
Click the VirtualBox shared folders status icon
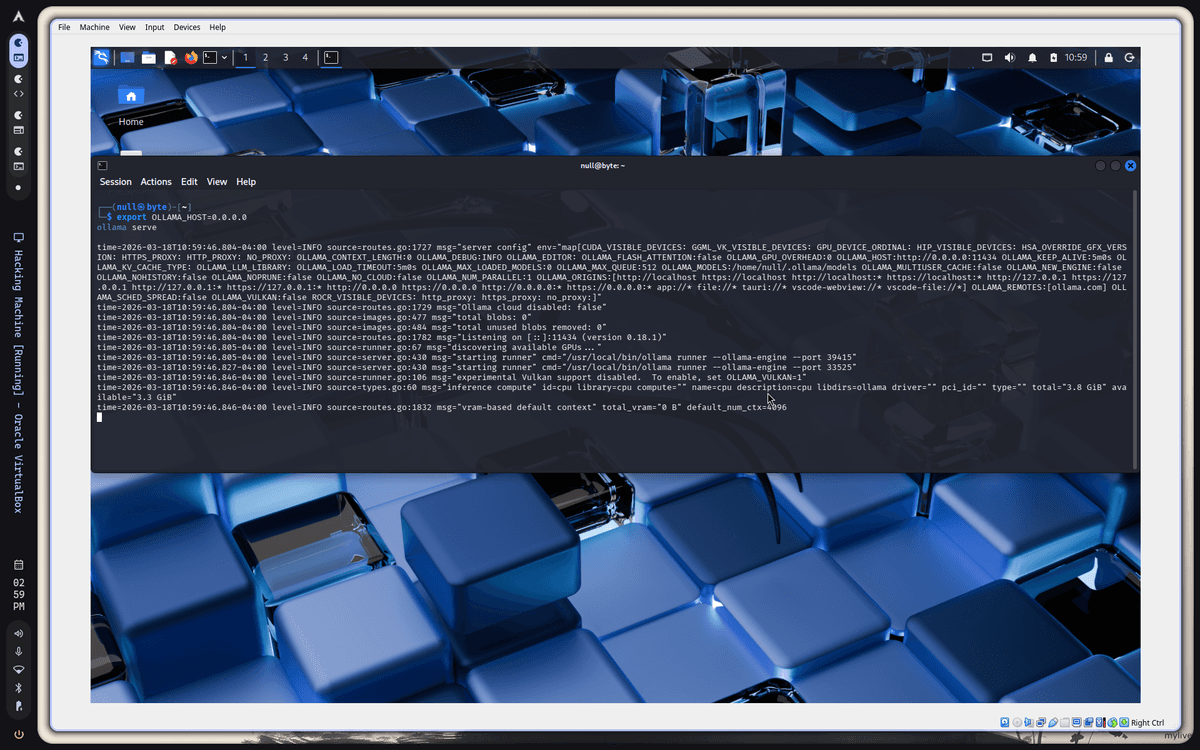point(1064,722)
